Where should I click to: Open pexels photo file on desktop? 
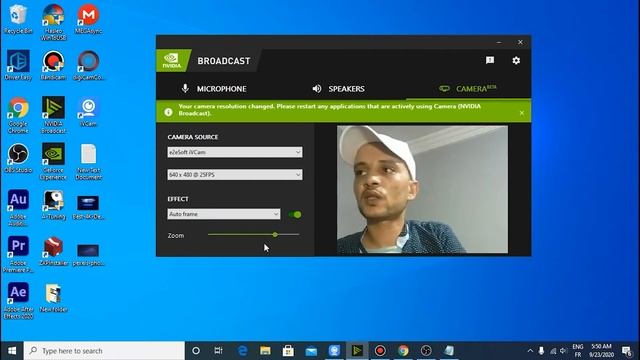pyautogui.click(x=88, y=255)
